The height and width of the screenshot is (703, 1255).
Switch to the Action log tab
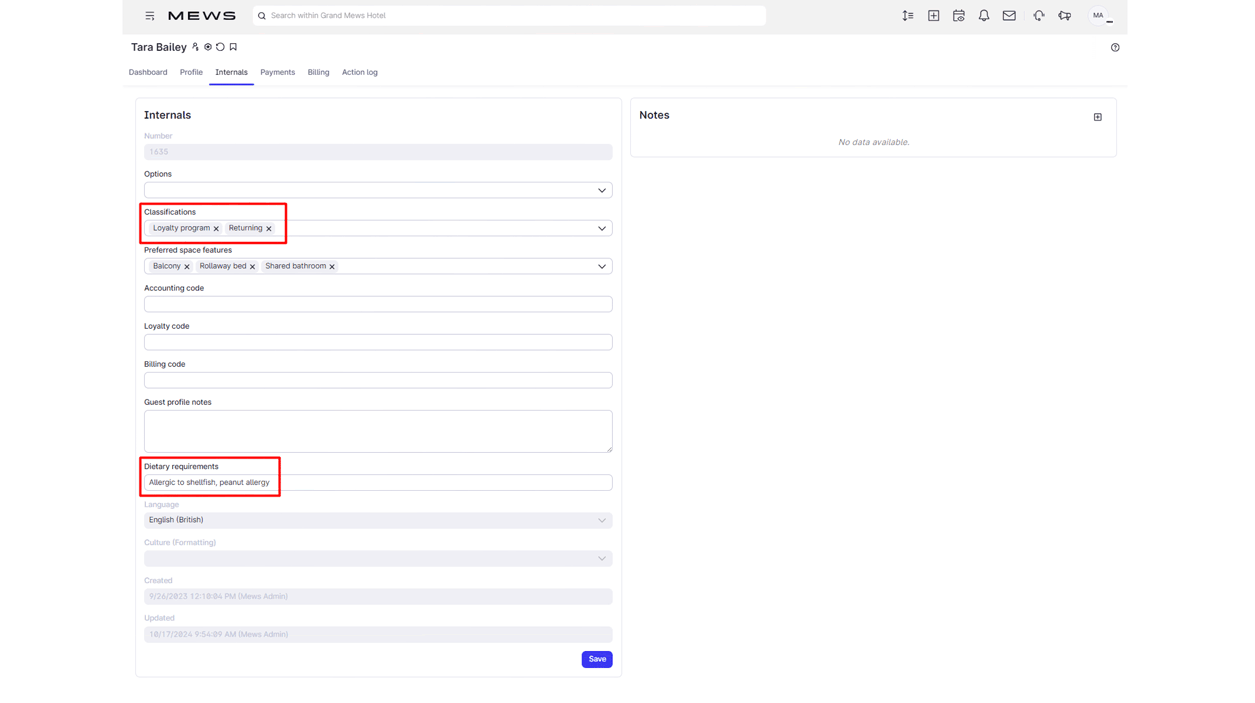tap(359, 72)
